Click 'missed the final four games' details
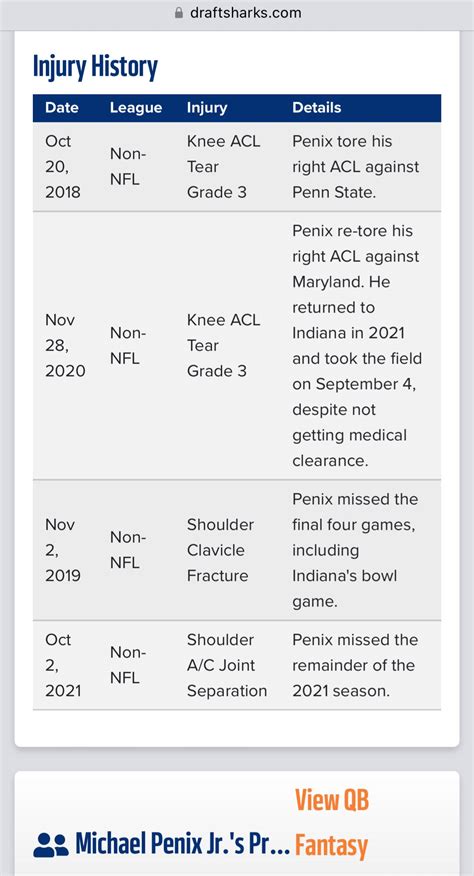 point(355,550)
